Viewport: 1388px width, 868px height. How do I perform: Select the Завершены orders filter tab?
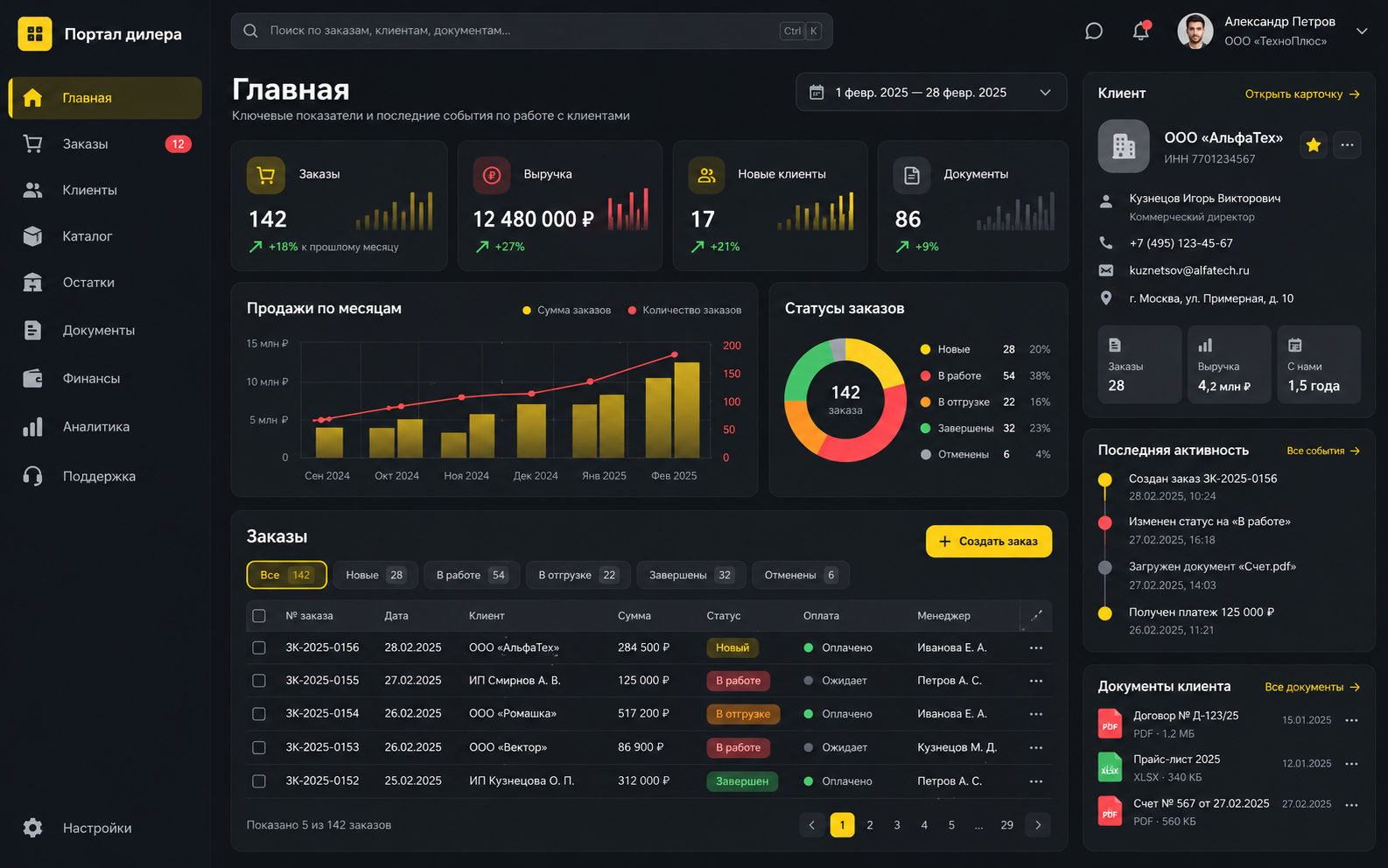pyautogui.click(x=690, y=575)
